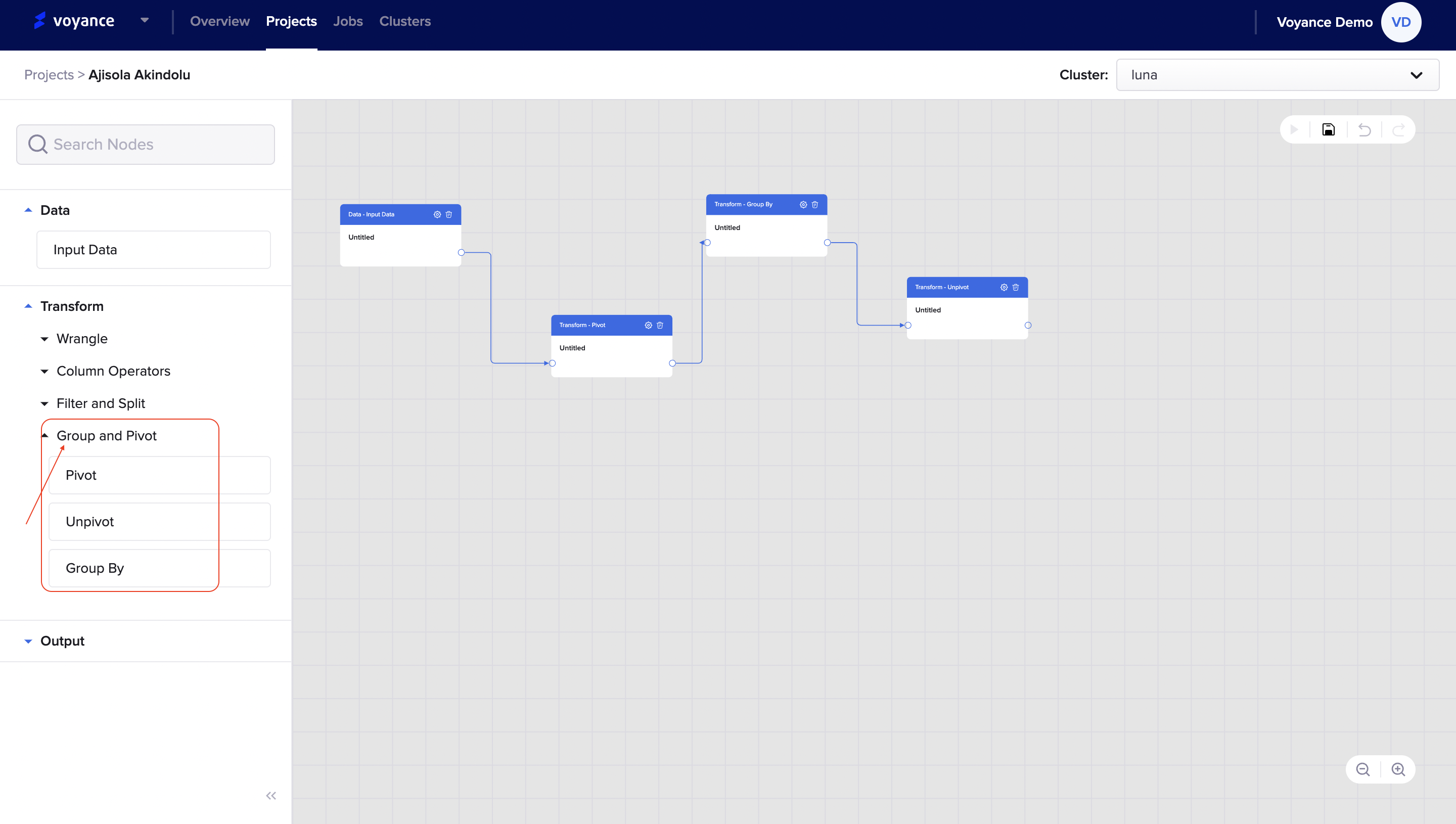Focus the Search Nodes field
The height and width of the screenshot is (824, 1456).
146,144
